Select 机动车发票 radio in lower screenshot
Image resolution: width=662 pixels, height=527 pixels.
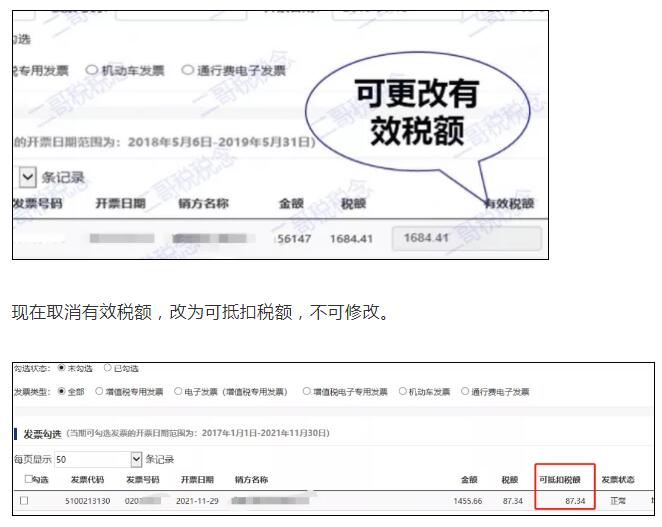point(402,391)
